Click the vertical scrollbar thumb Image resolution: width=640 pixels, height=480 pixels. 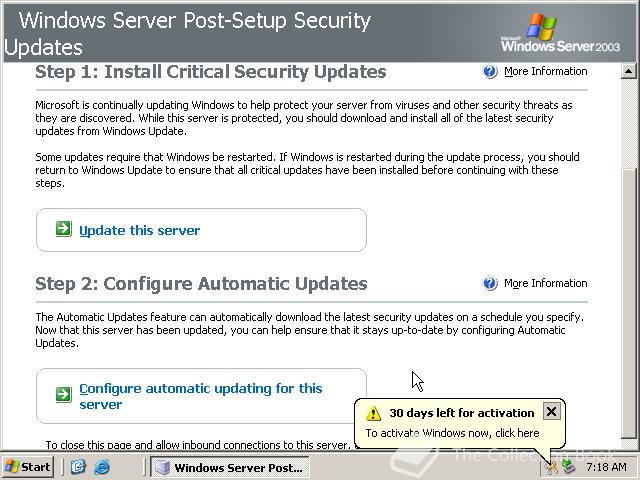(629, 303)
